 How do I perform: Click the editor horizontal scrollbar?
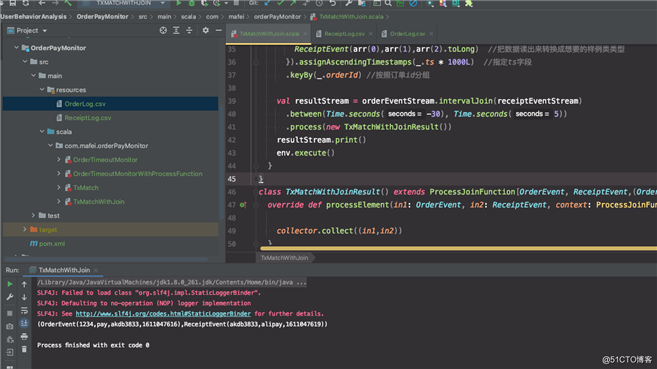[x=458, y=248]
